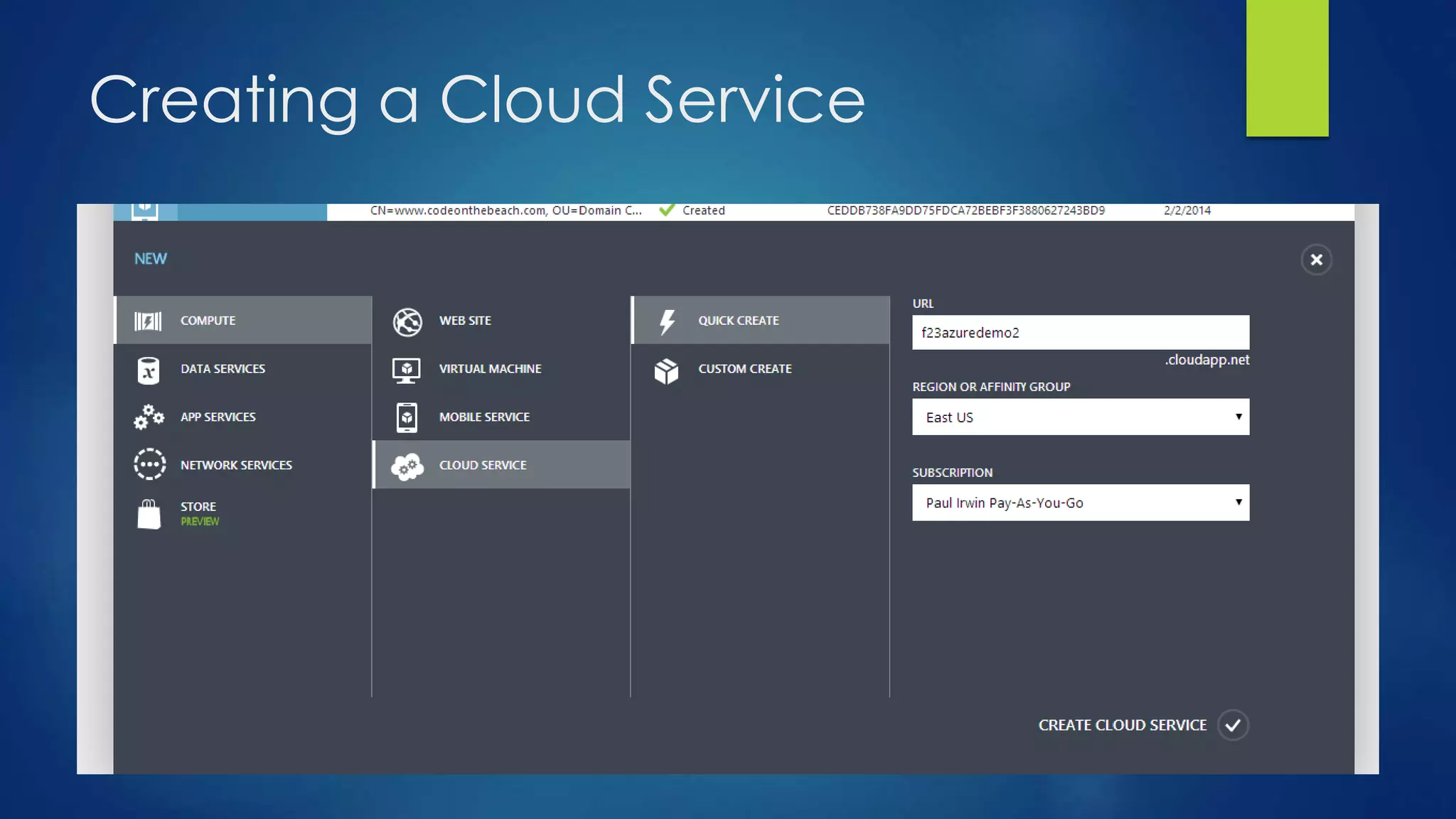Click the Quick Create lightning bolt icon

[x=667, y=321]
